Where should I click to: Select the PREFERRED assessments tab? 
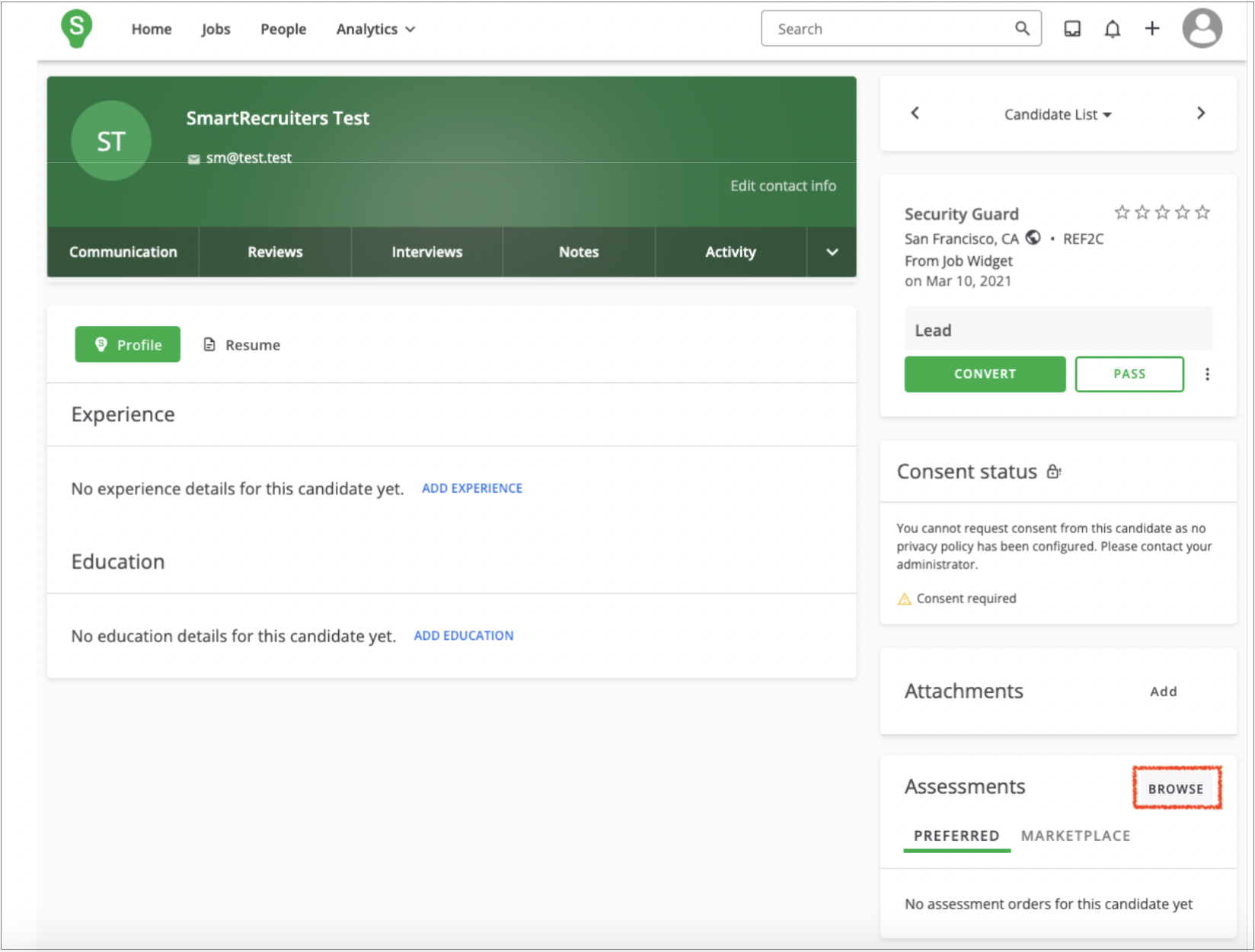click(956, 836)
